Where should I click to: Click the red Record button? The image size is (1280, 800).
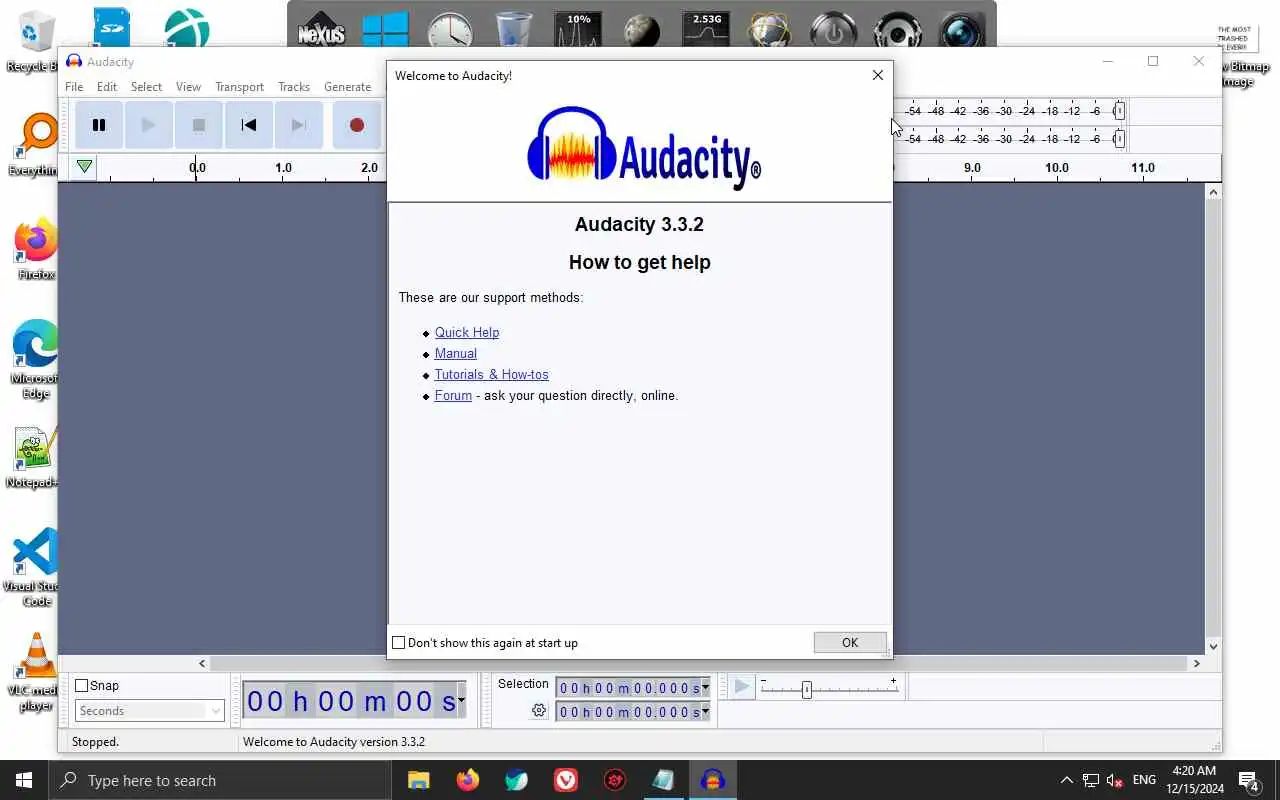pyautogui.click(x=356, y=125)
